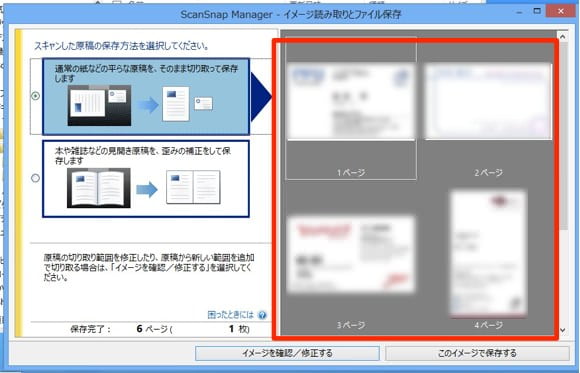This screenshot has width=580, height=373.
Task: Click the open book illustration icon
Action: [99, 188]
